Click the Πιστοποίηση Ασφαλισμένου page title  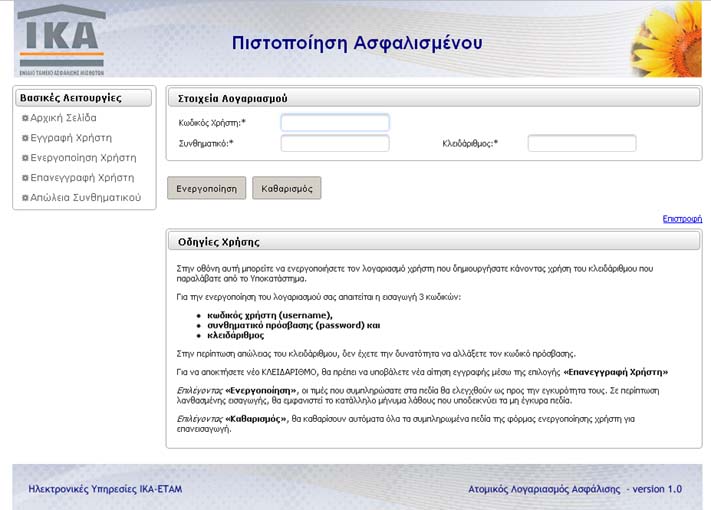[x=357, y=43]
